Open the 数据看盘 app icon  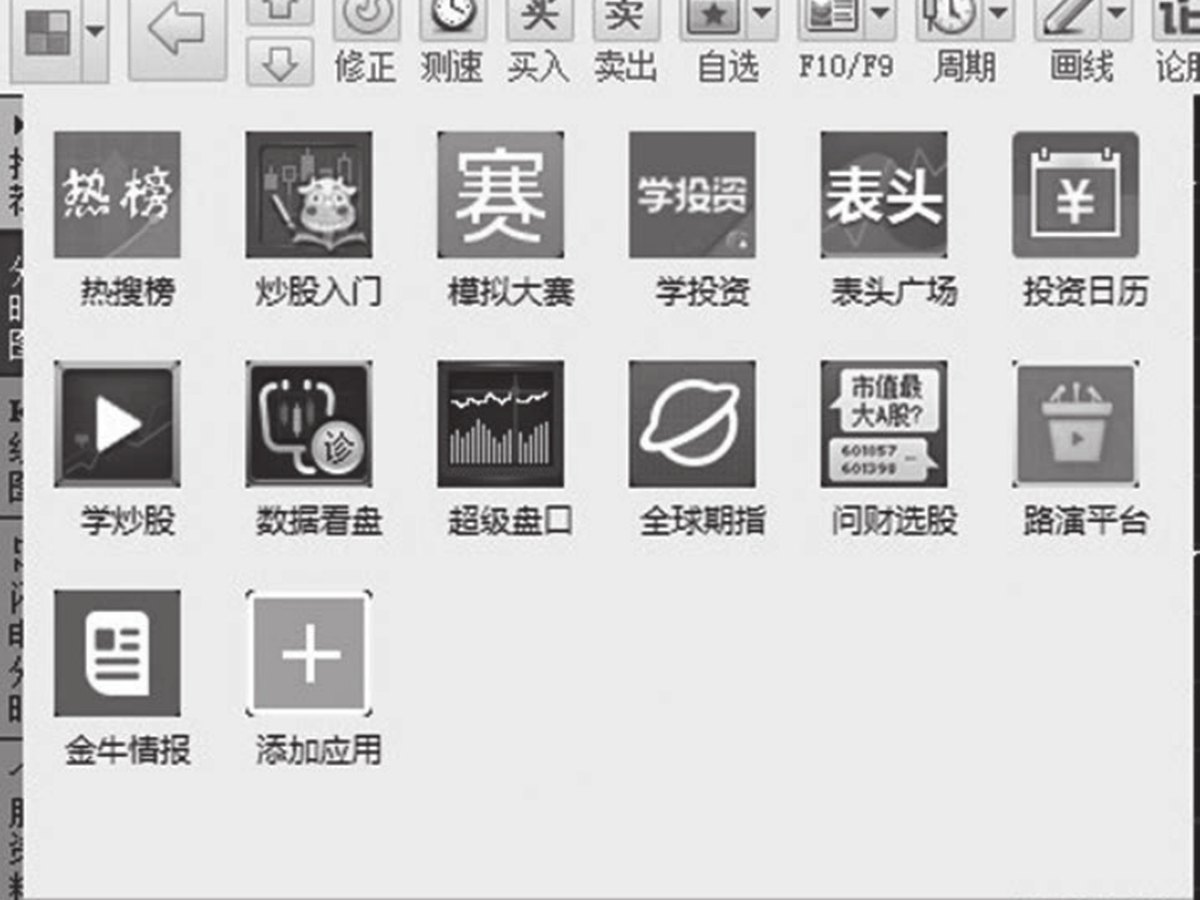point(309,424)
